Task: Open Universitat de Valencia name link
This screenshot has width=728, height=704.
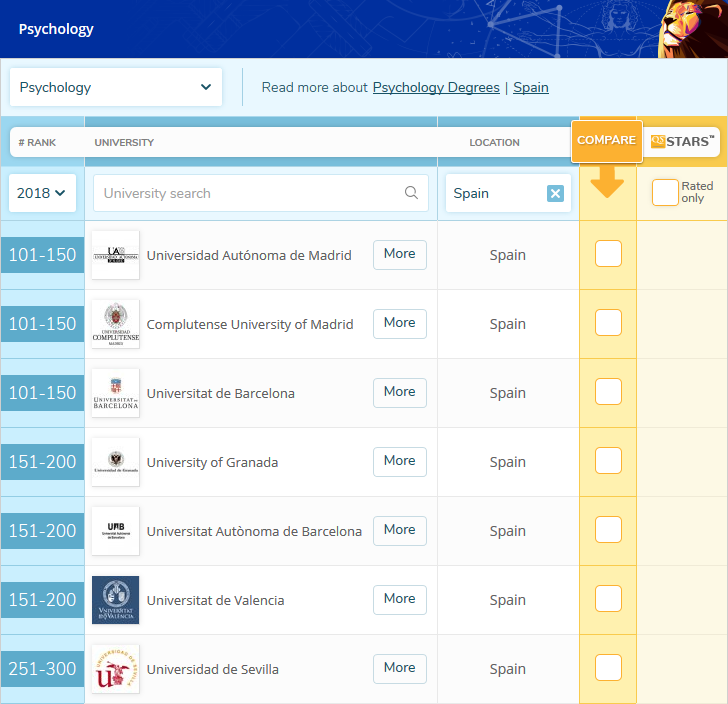Action: click(215, 600)
